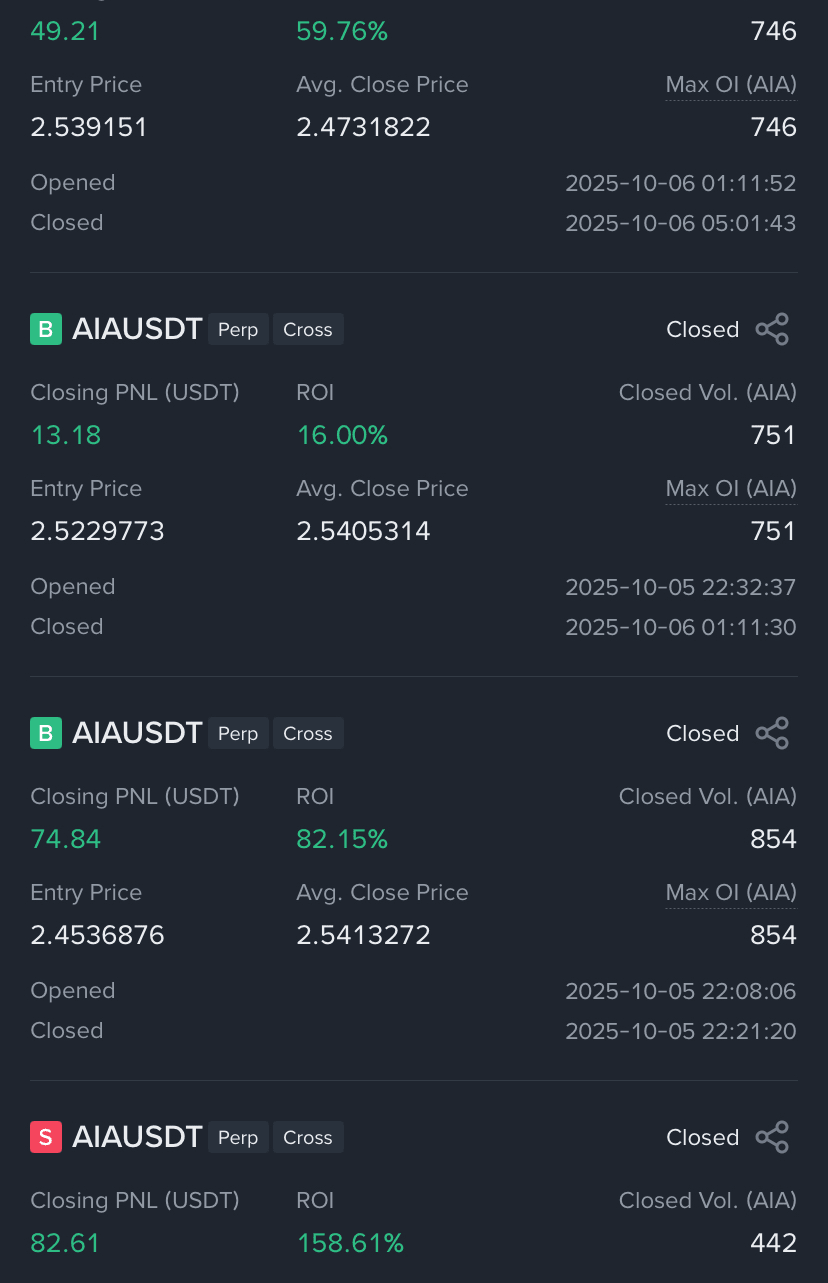Image resolution: width=828 pixels, height=1283 pixels.
Task: Open Max OI (AIA) info for 751 position
Action: pos(731,488)
